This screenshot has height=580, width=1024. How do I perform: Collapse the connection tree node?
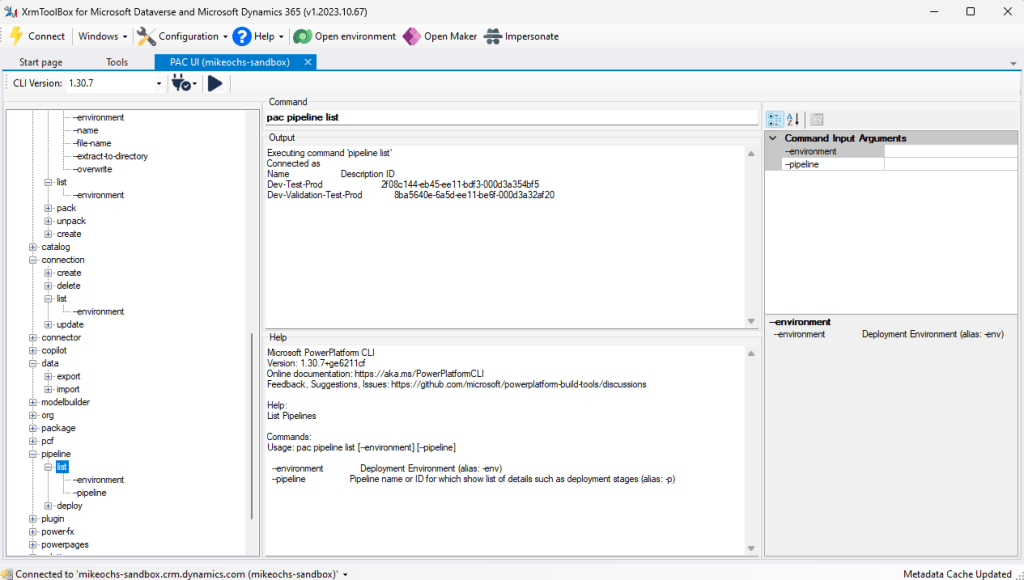coord(33,260)
